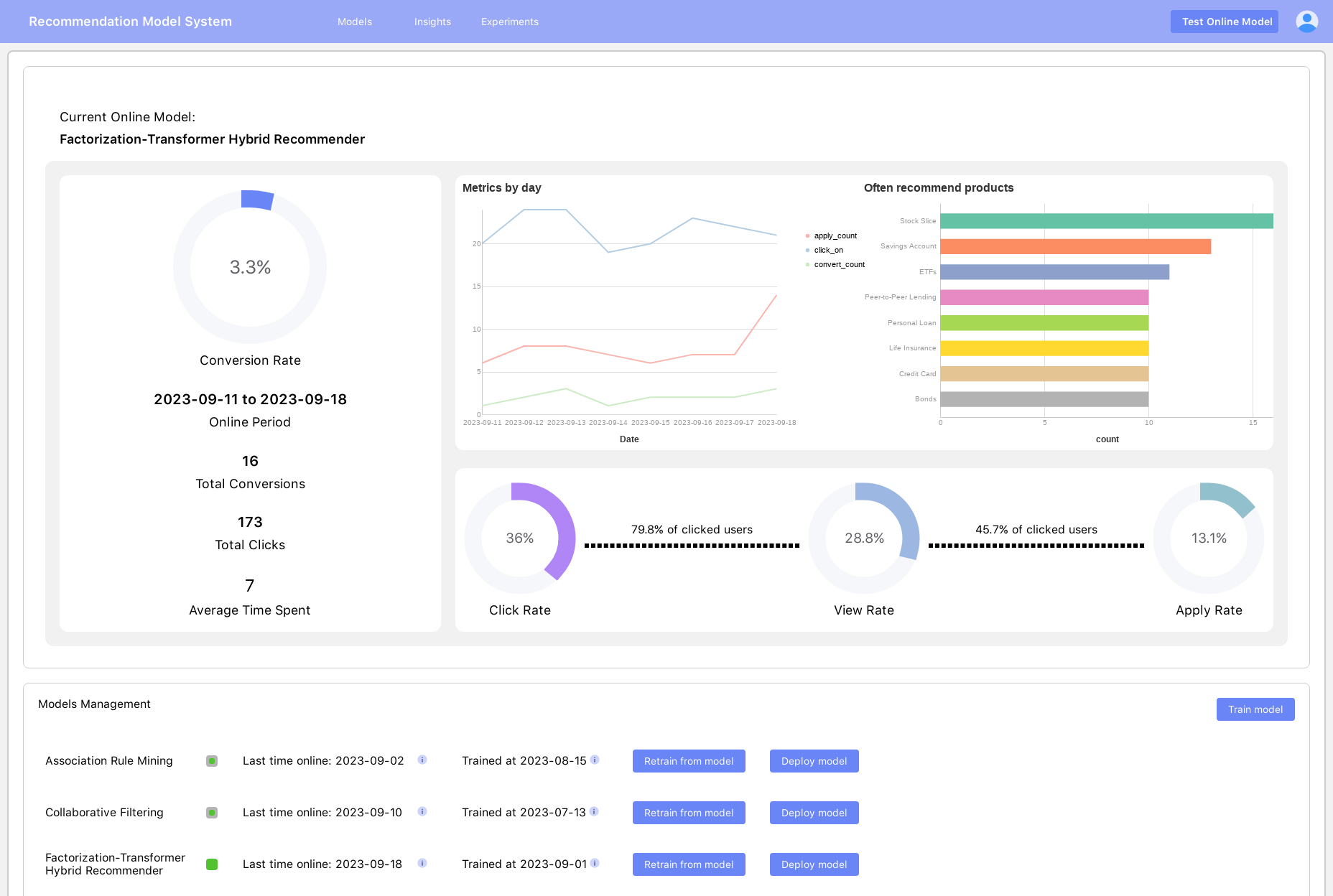Click the Life Insurance bar
Viewport: 1333px width, 896px height.
coord(1045,348)
